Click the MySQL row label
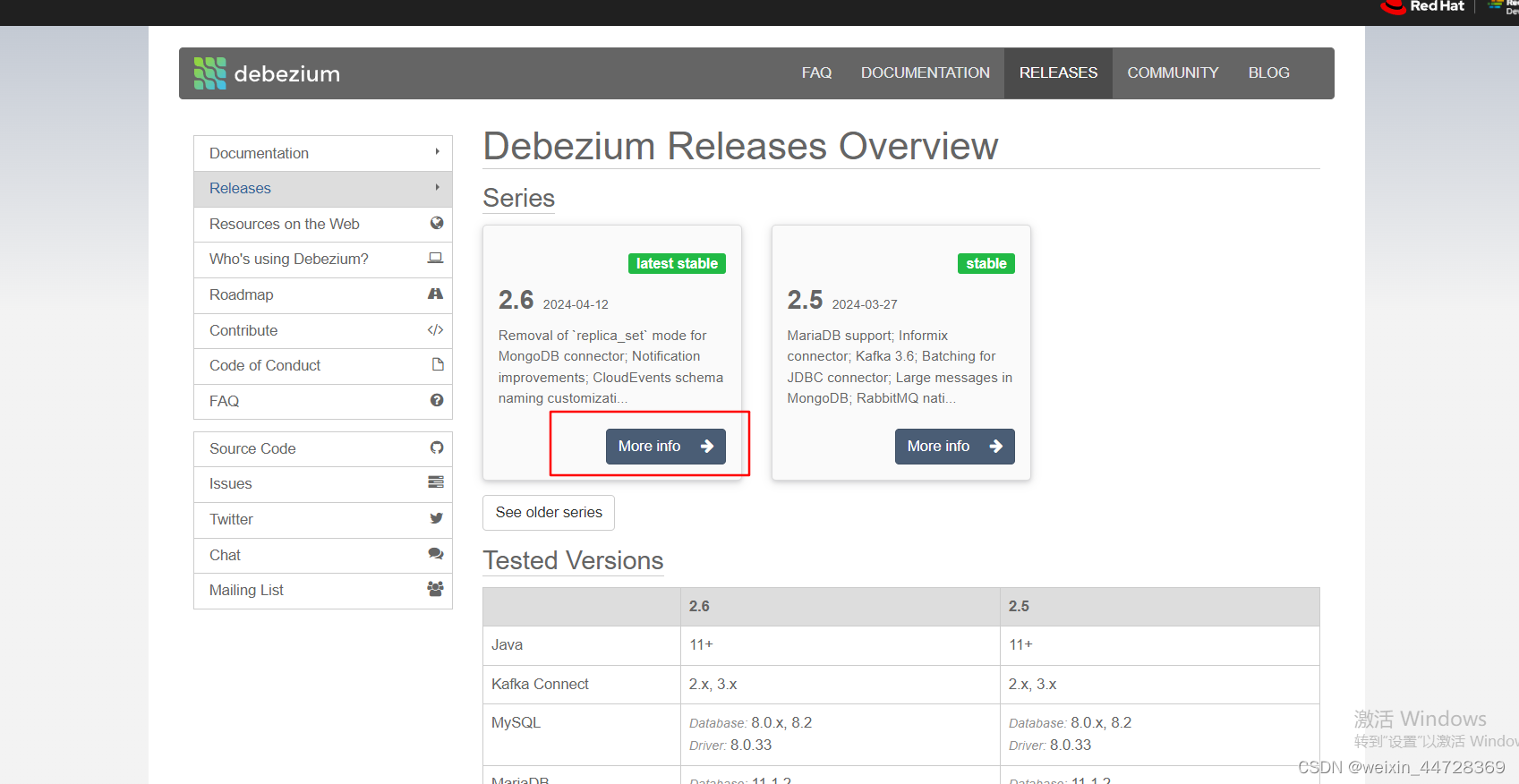 516,722
